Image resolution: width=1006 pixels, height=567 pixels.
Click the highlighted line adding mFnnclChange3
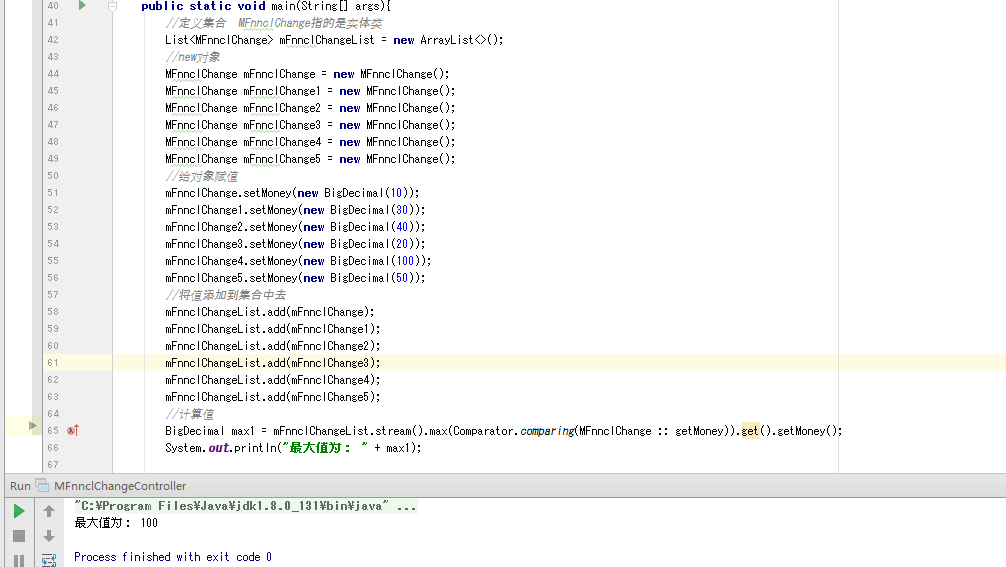tap(273, 363)
